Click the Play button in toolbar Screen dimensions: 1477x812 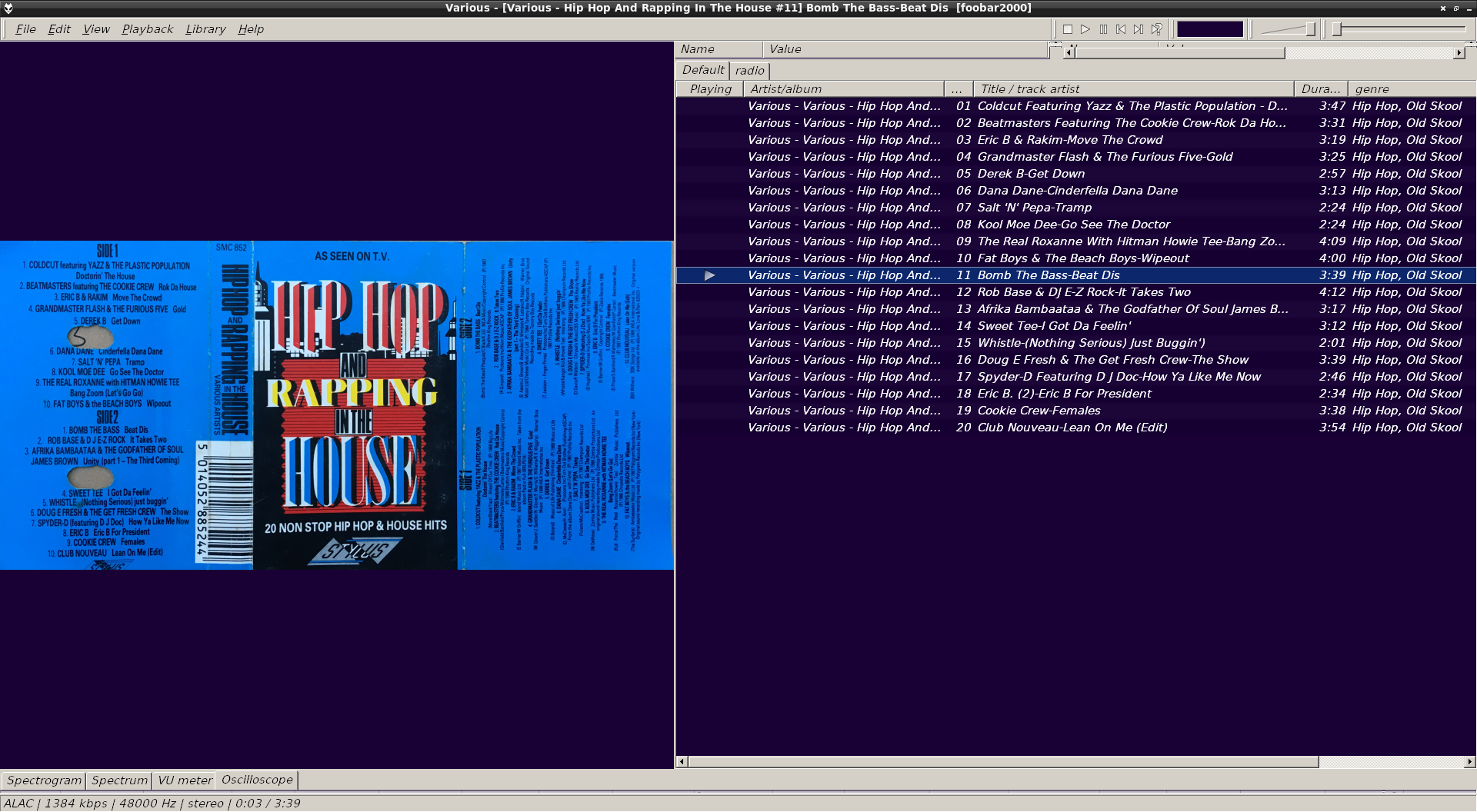[x=1085, y=29]
